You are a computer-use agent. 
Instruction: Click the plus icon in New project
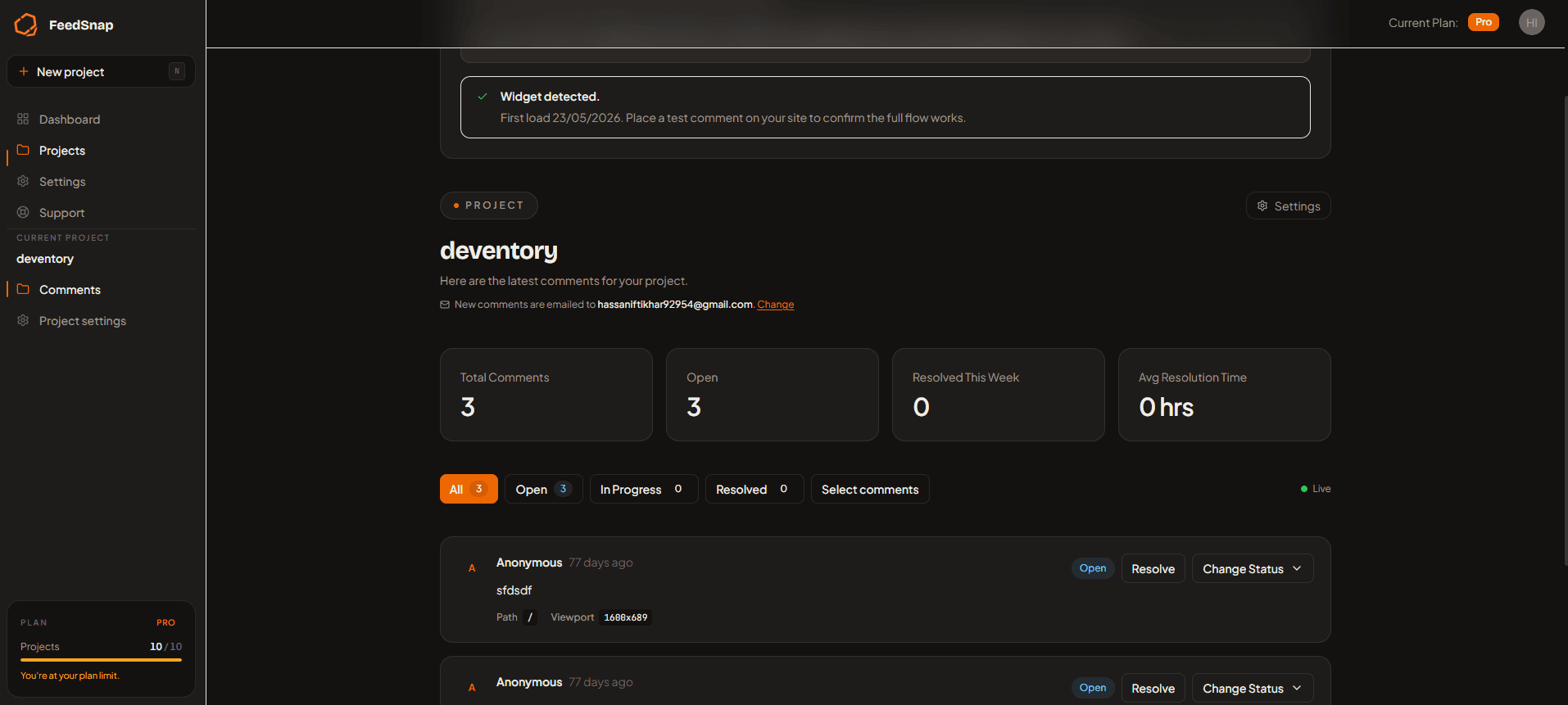point(24,71)
